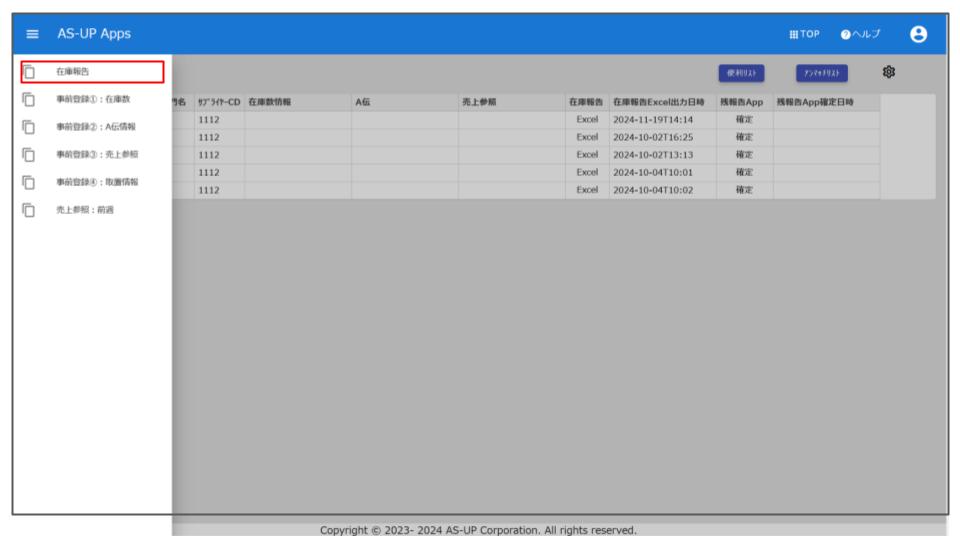Click the icon beside 事前登録②:A伝情報
960x540 pixels.
pos(30,127)
